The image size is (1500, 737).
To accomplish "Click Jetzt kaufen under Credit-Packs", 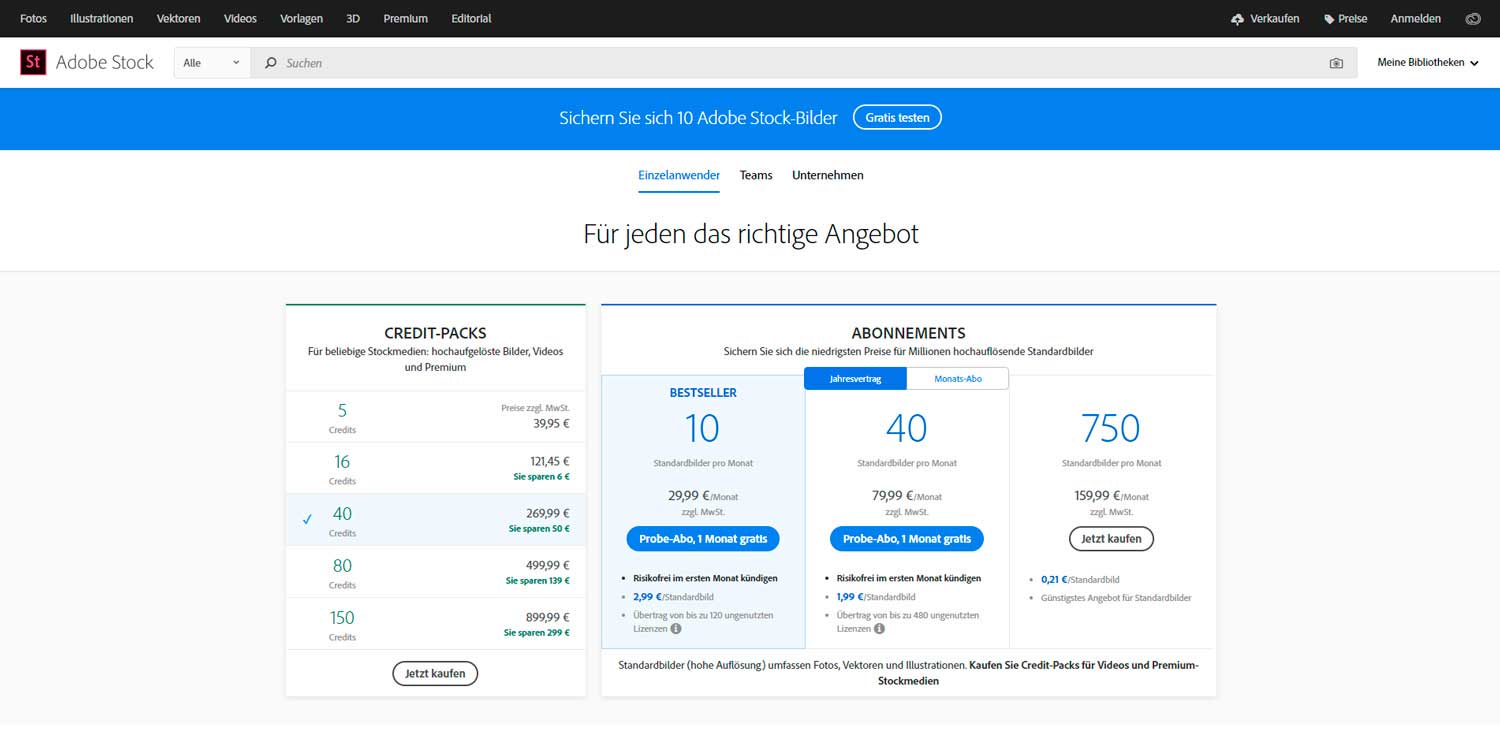I will [435, 674].
